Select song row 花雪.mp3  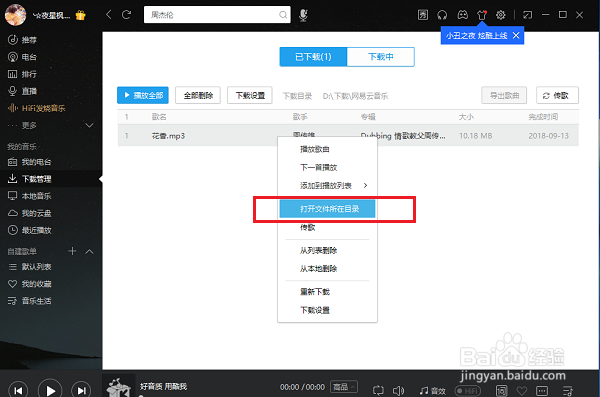(x=348, y=136)
